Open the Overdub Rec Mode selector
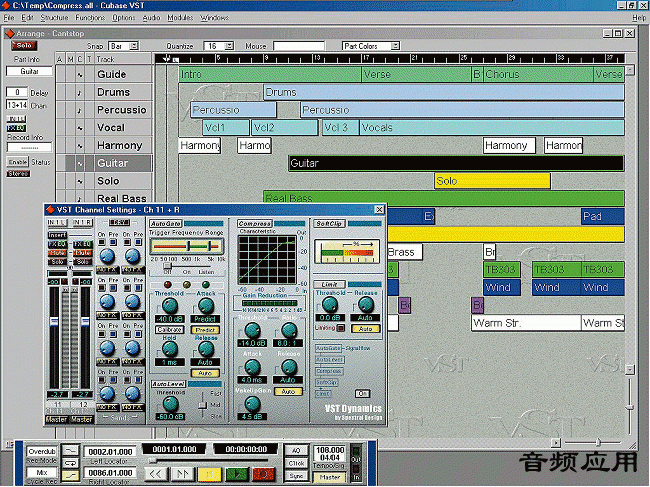Image resolution: width=650 pixels, height=487 pixels. click(x=42, y=451)
